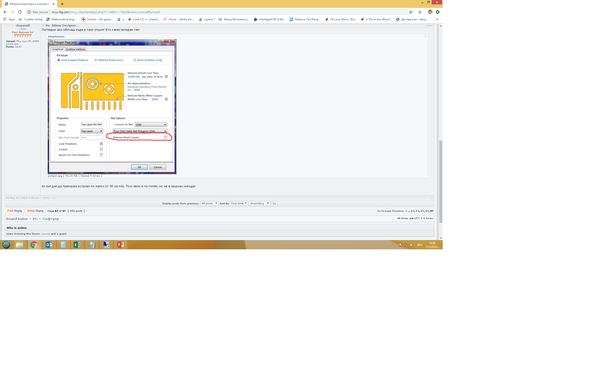
Task: Go back using the browser back arrow
Action: pos(5,12)
